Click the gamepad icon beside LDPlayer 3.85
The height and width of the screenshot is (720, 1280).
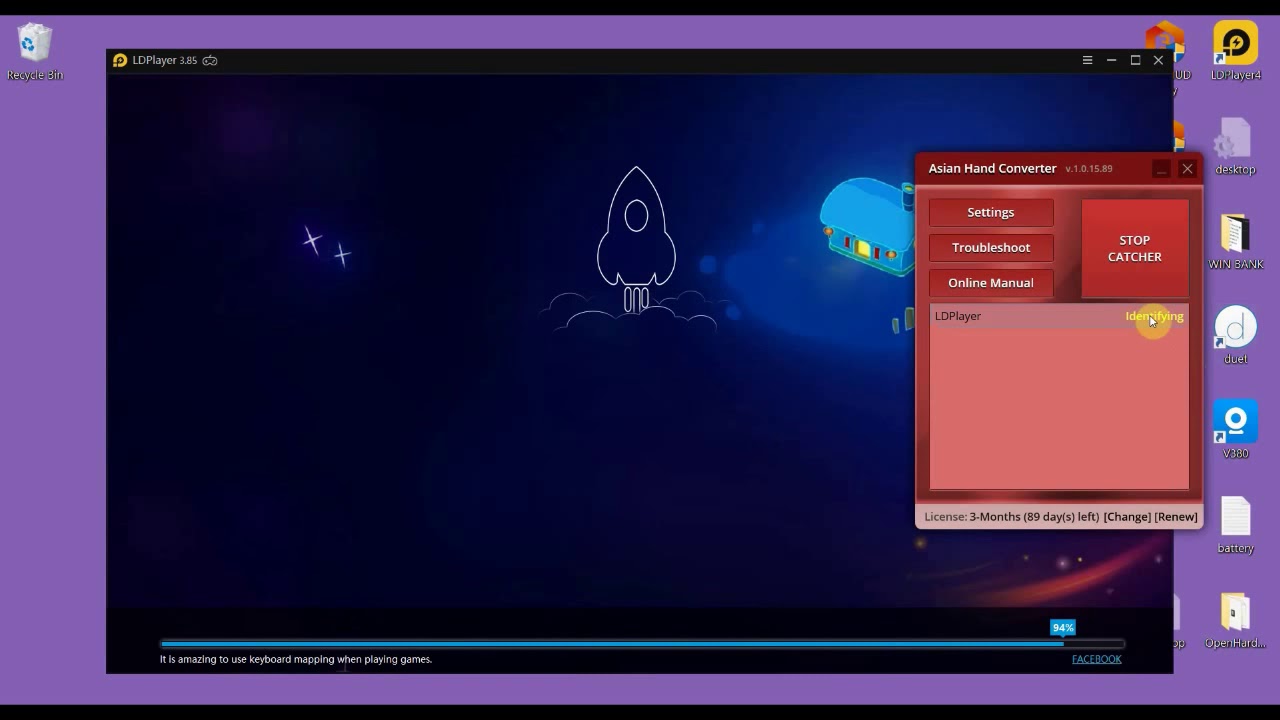coord(210,60)
